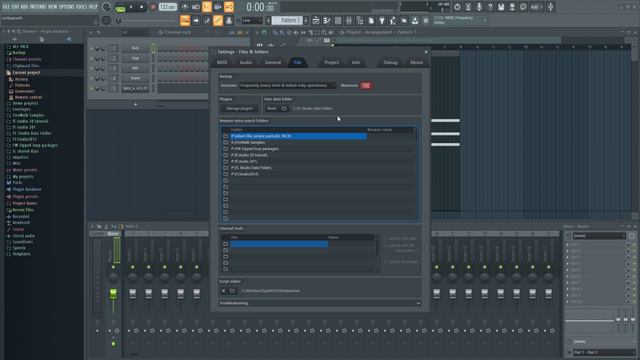The height and width of the screenshot is (360, 640).
Task: Switch to the MIDI settings tab
Action: point(222,62)
